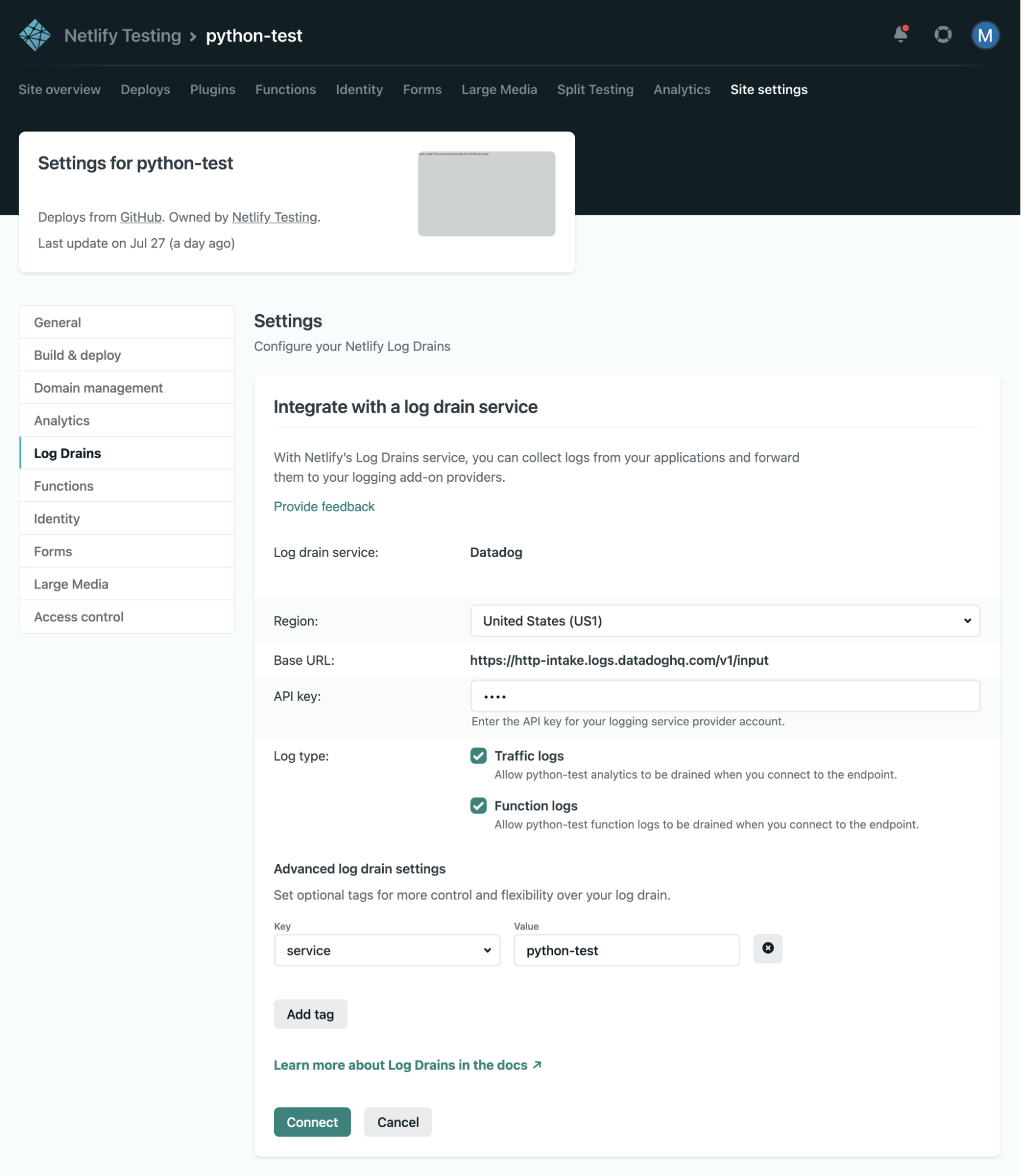This screenshot has height=1176, width=1021.
Task: Switch to the Deploys tab
Action: (x=145, y=89)
